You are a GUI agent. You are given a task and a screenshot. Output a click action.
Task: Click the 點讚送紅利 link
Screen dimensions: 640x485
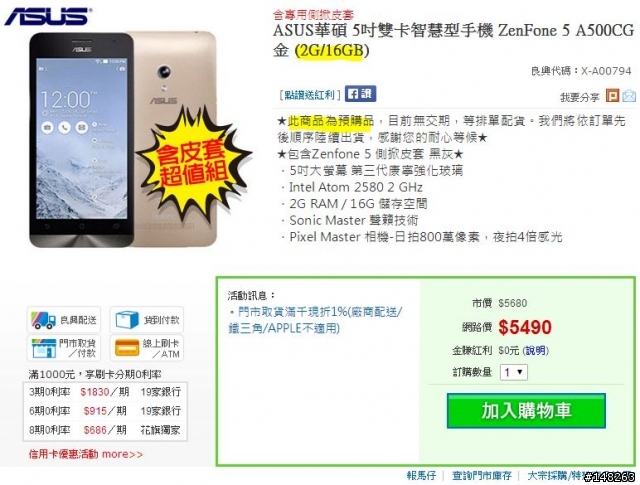click(310, 95)
